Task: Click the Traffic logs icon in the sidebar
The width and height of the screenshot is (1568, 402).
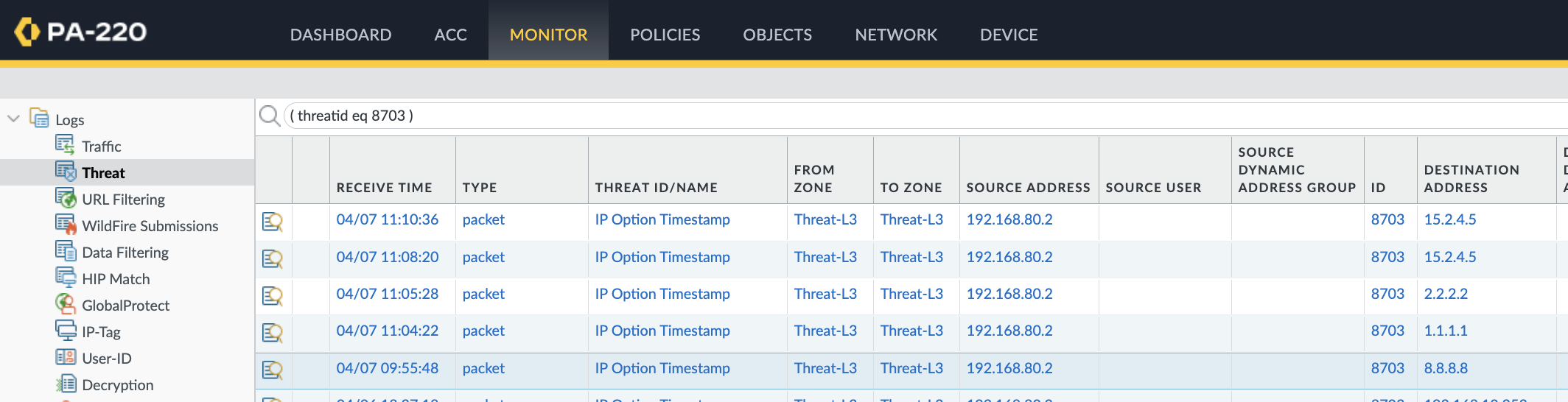Action: pyautogui.click(x=65, y=144)
